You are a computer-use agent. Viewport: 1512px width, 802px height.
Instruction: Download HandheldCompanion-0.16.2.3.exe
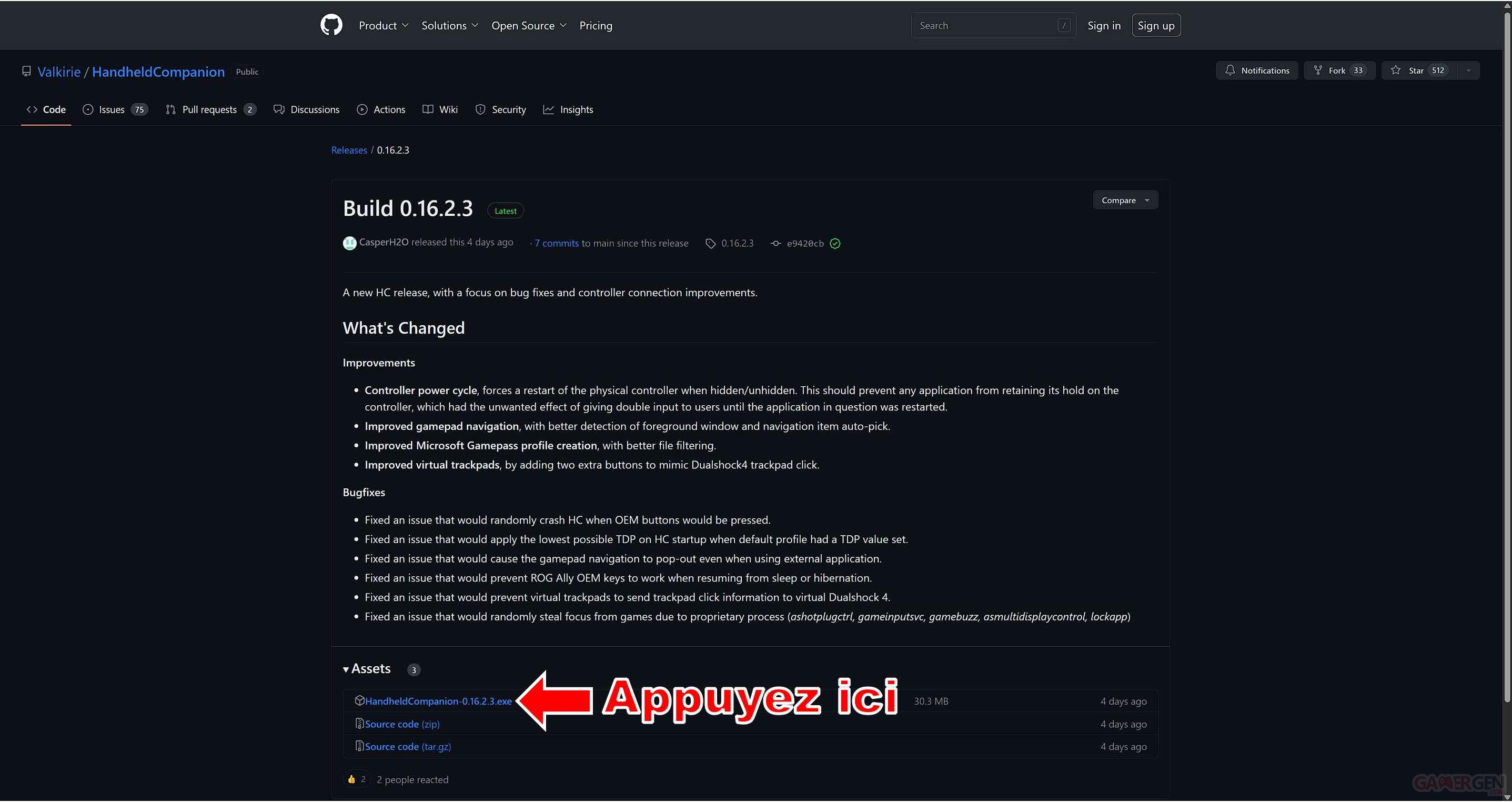click(x=438, y=701)
